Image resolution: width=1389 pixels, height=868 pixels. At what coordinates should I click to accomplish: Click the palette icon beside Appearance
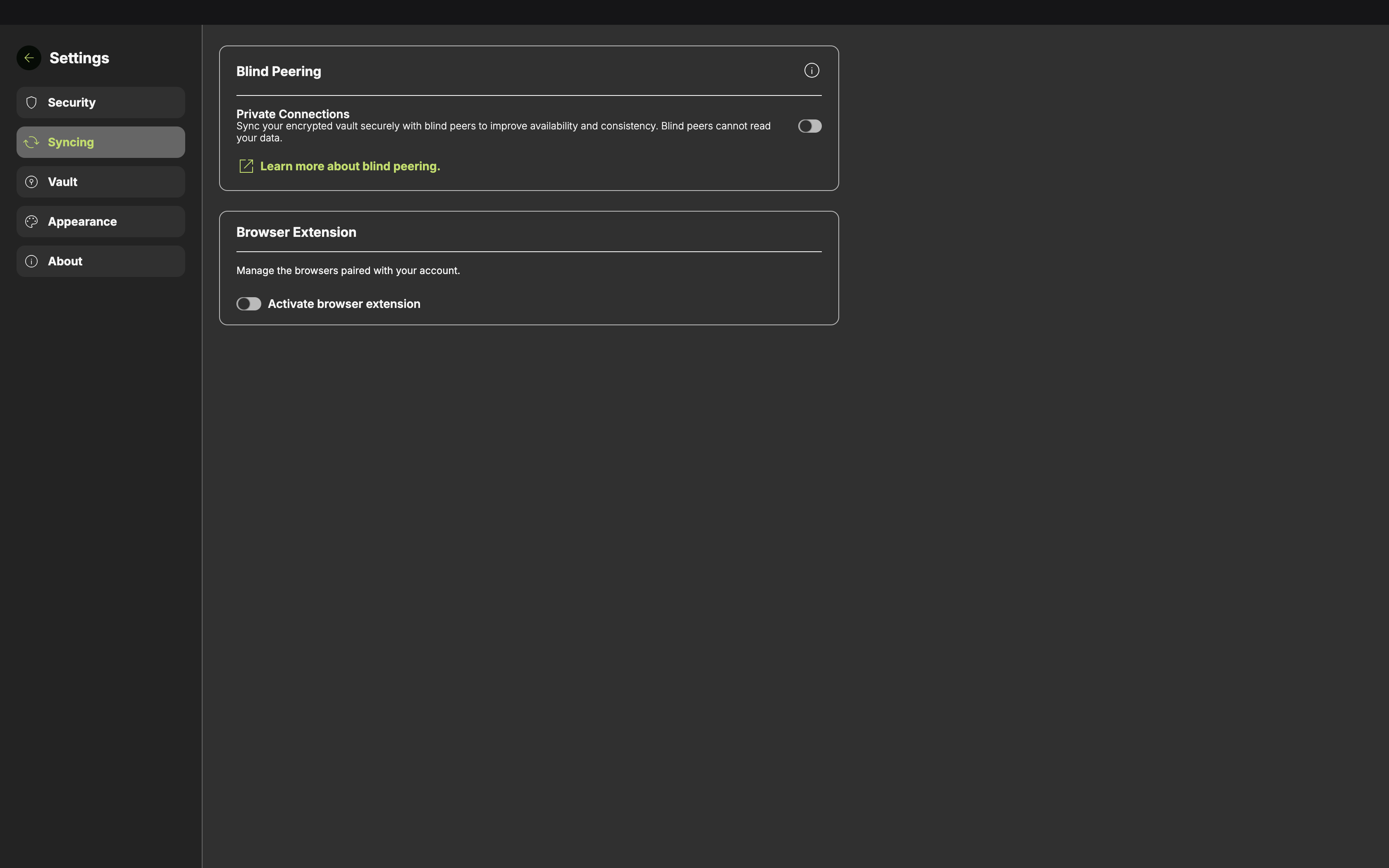click(31, 221)
